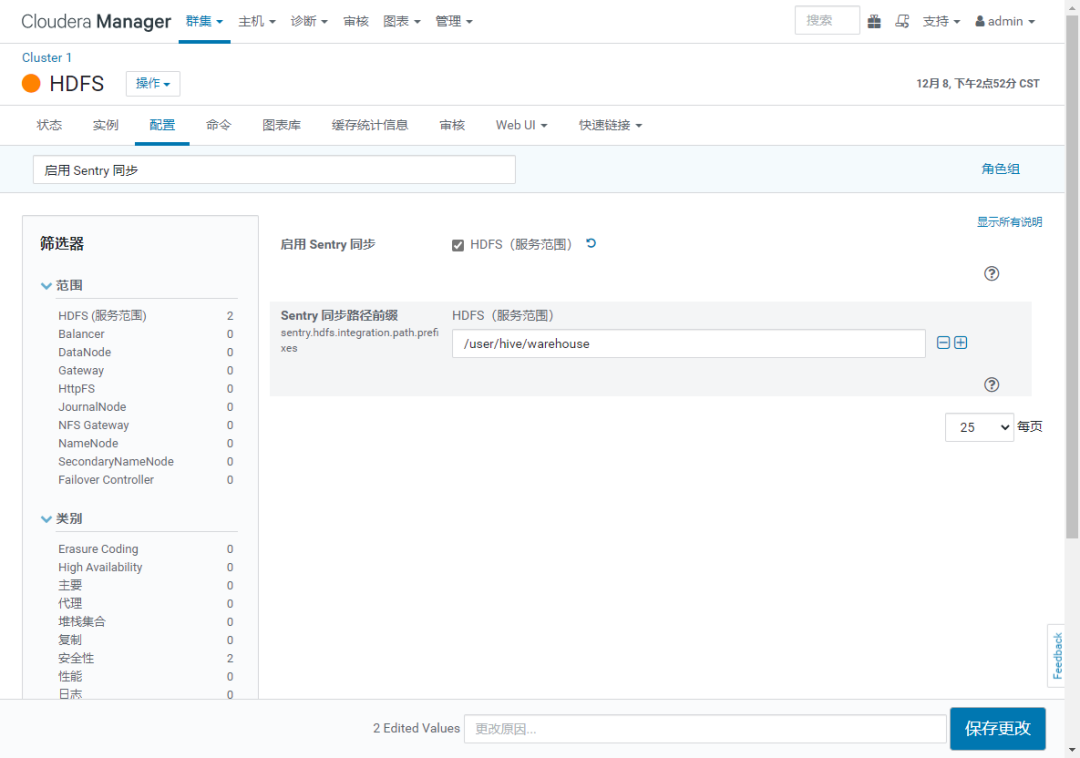Viewport: 1080px width, 758px height.
Task: Filter by Gateway scope
Action: (145, 370)
